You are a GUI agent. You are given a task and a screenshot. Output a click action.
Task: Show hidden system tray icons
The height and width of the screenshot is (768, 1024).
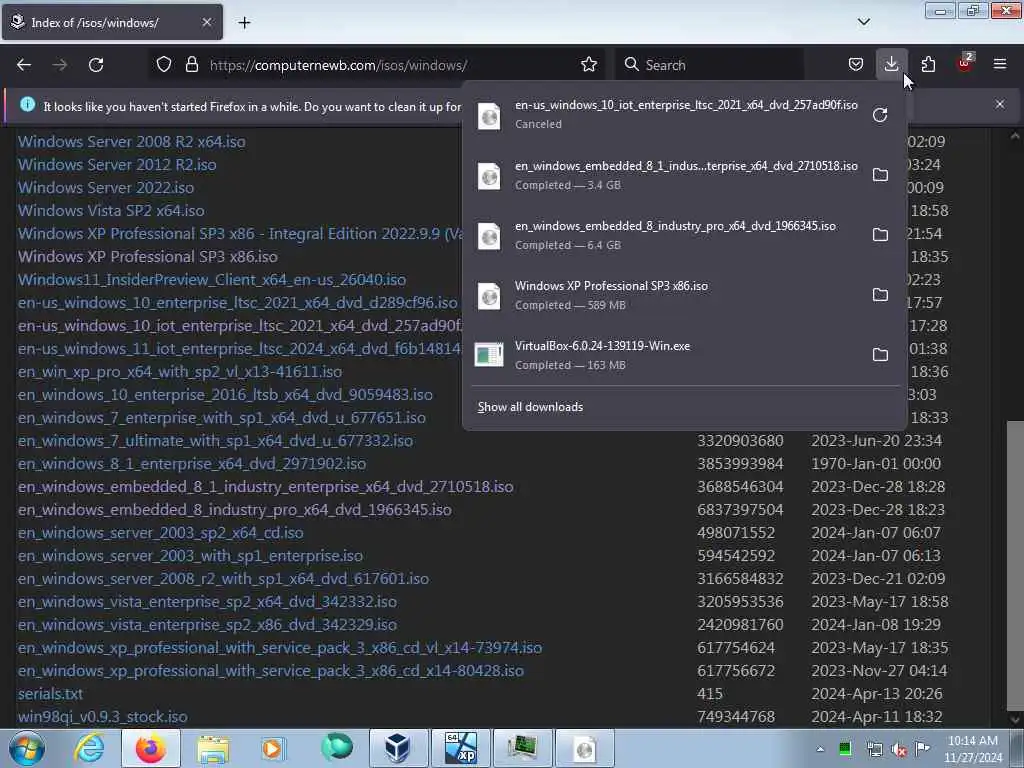(x=820, y=749)
